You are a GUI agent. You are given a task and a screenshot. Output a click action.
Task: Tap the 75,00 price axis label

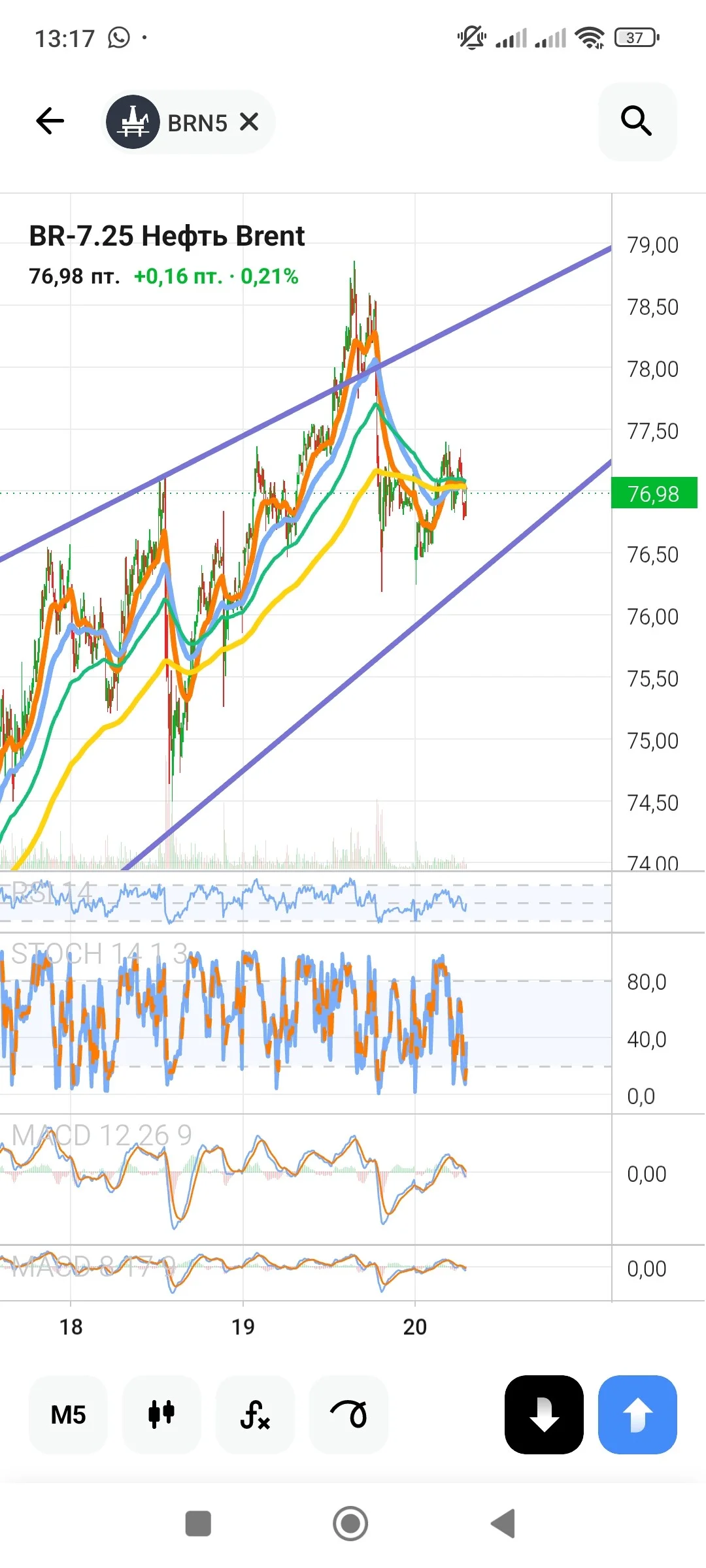[653, 741]
